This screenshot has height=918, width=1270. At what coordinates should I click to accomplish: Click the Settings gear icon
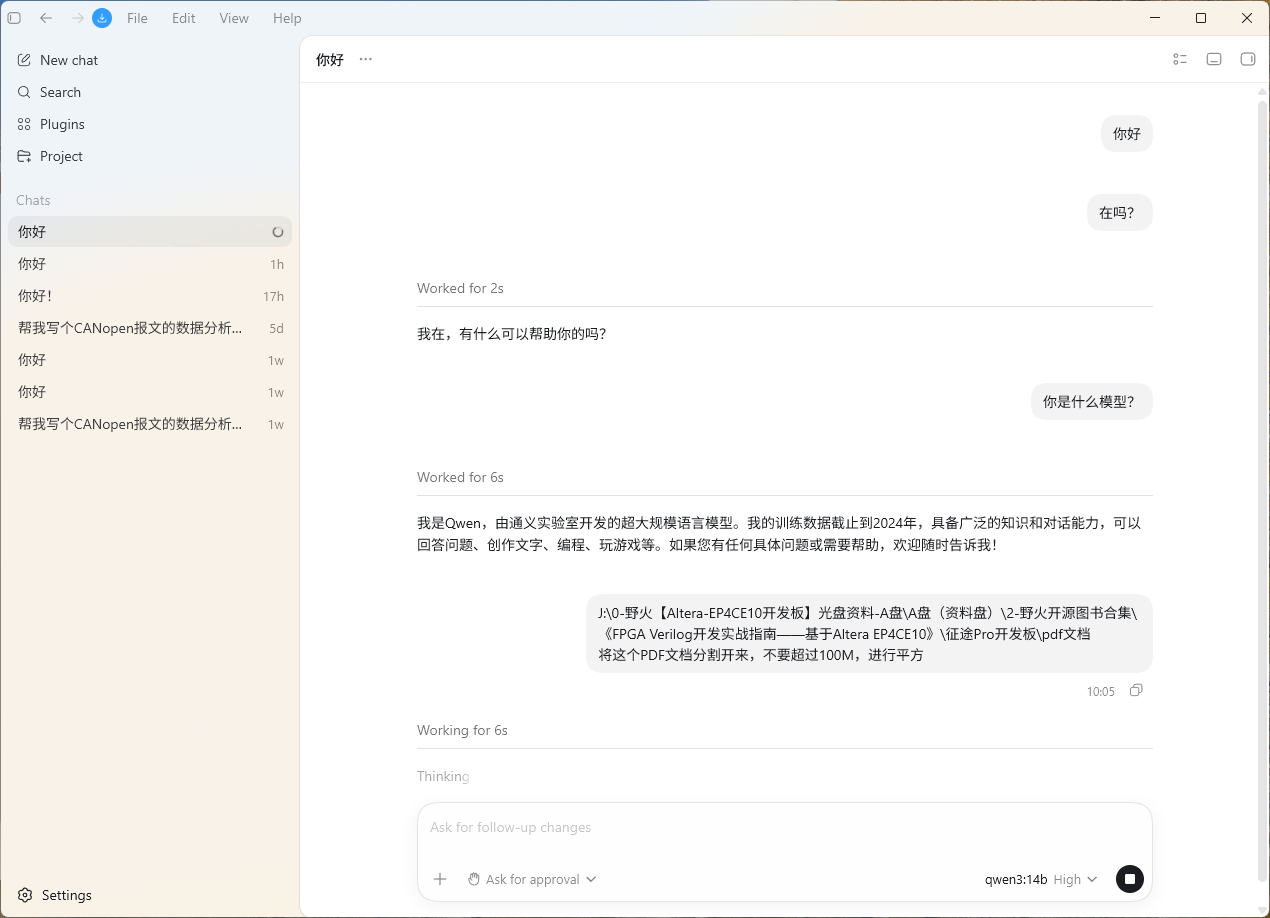25,895
